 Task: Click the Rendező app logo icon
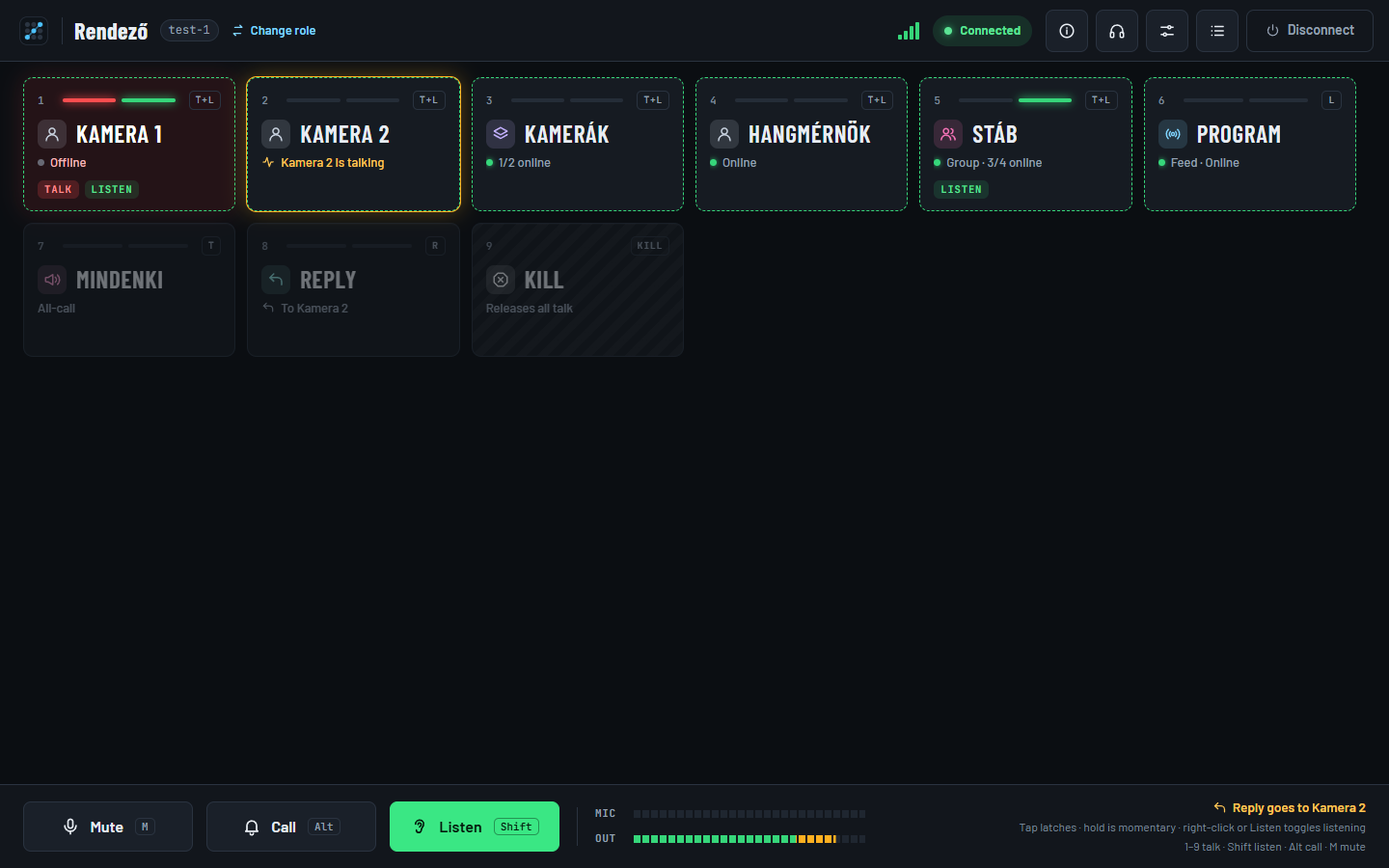[x=34, y=31]
